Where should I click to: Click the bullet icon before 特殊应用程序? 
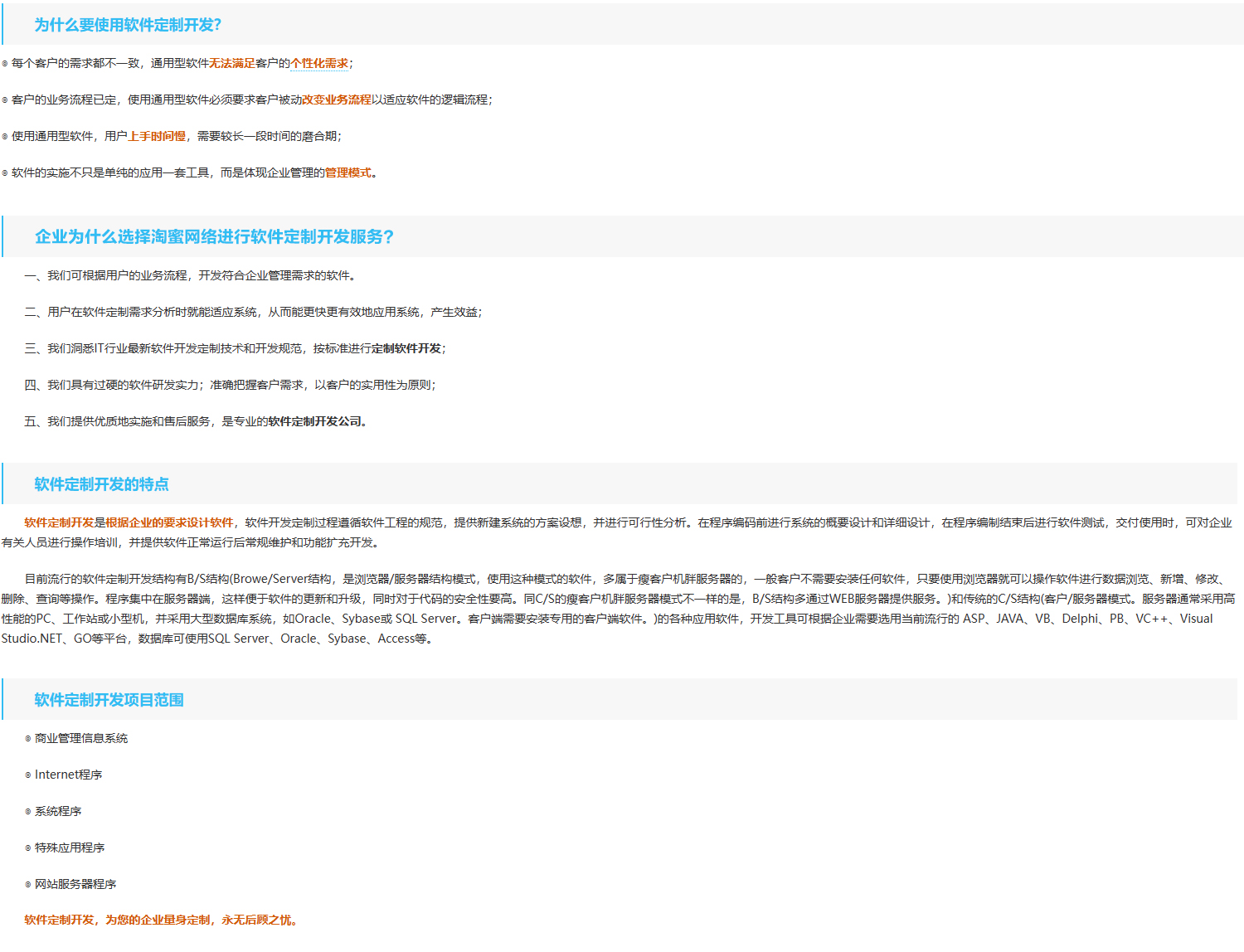point(28,848)
